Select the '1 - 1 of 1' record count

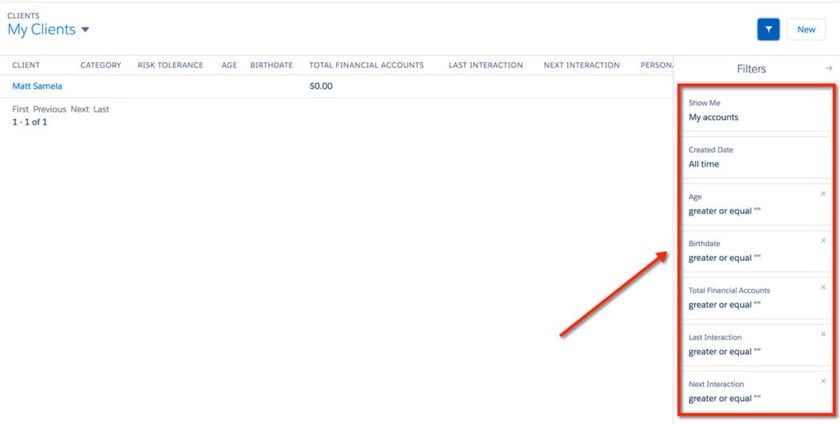(x=29, y=122)
